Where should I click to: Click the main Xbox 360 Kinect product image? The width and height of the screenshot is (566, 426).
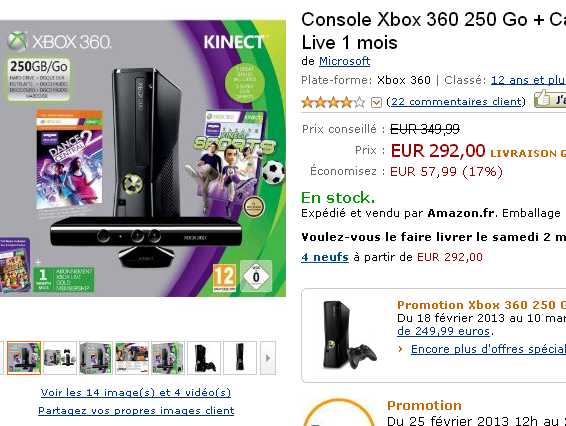tap(143, 158)
